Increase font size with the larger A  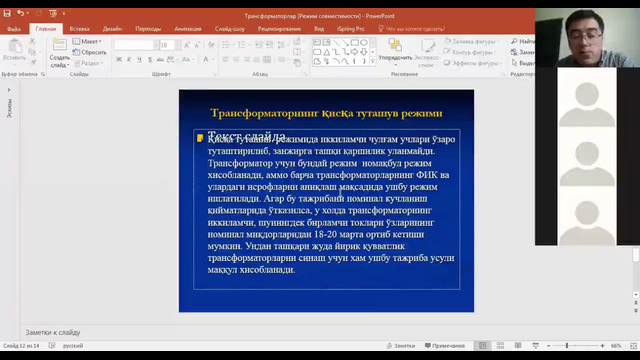pos(187,45)
